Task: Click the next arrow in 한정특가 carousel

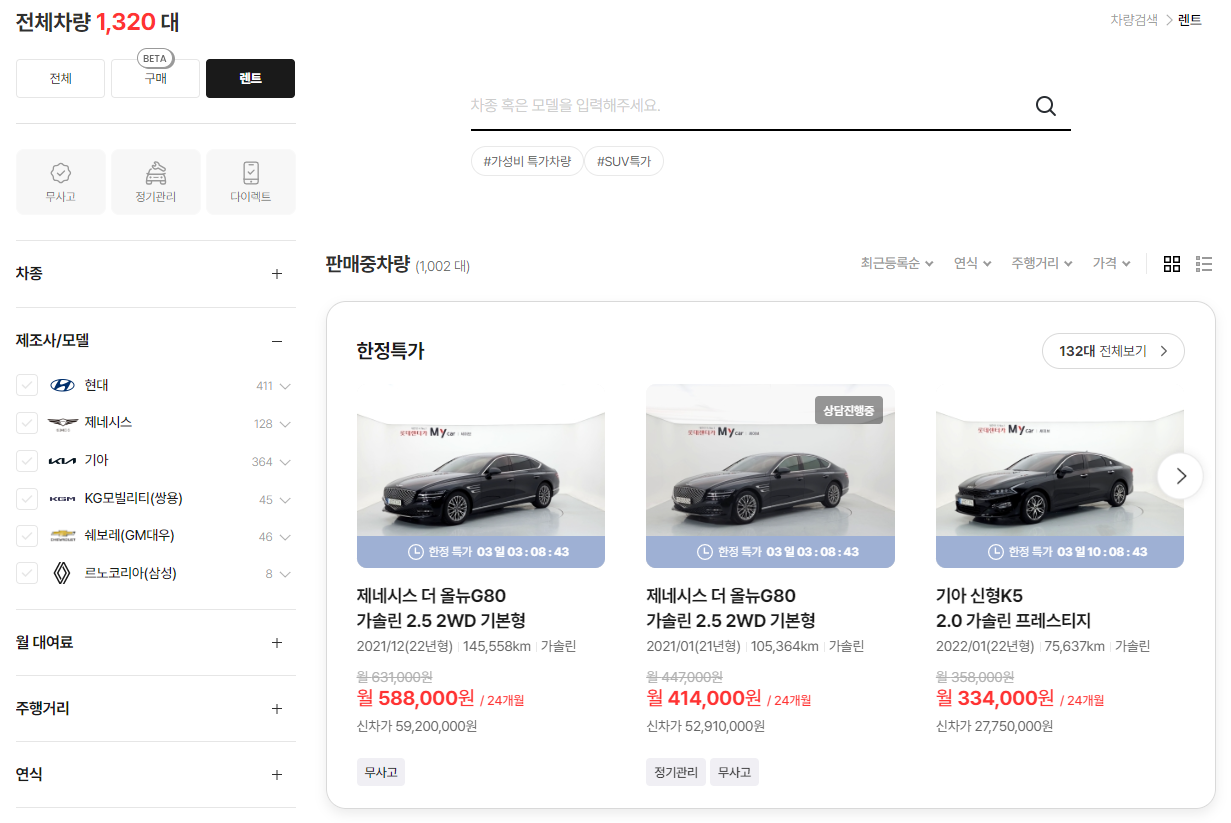Action: click(1181, 476)
